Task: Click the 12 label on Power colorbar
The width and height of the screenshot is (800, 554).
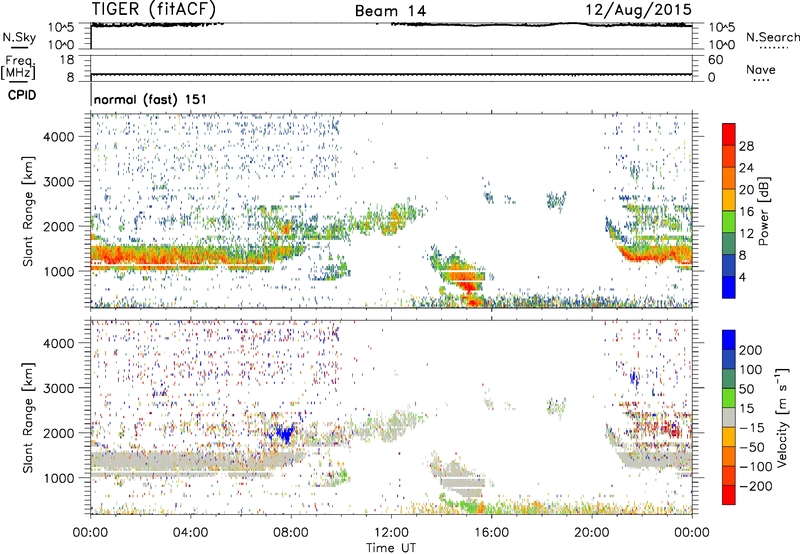Action: point(746,234)
